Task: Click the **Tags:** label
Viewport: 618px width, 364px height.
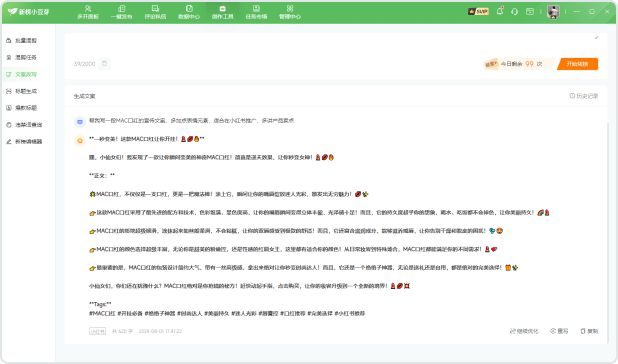Action: (100, 304)
